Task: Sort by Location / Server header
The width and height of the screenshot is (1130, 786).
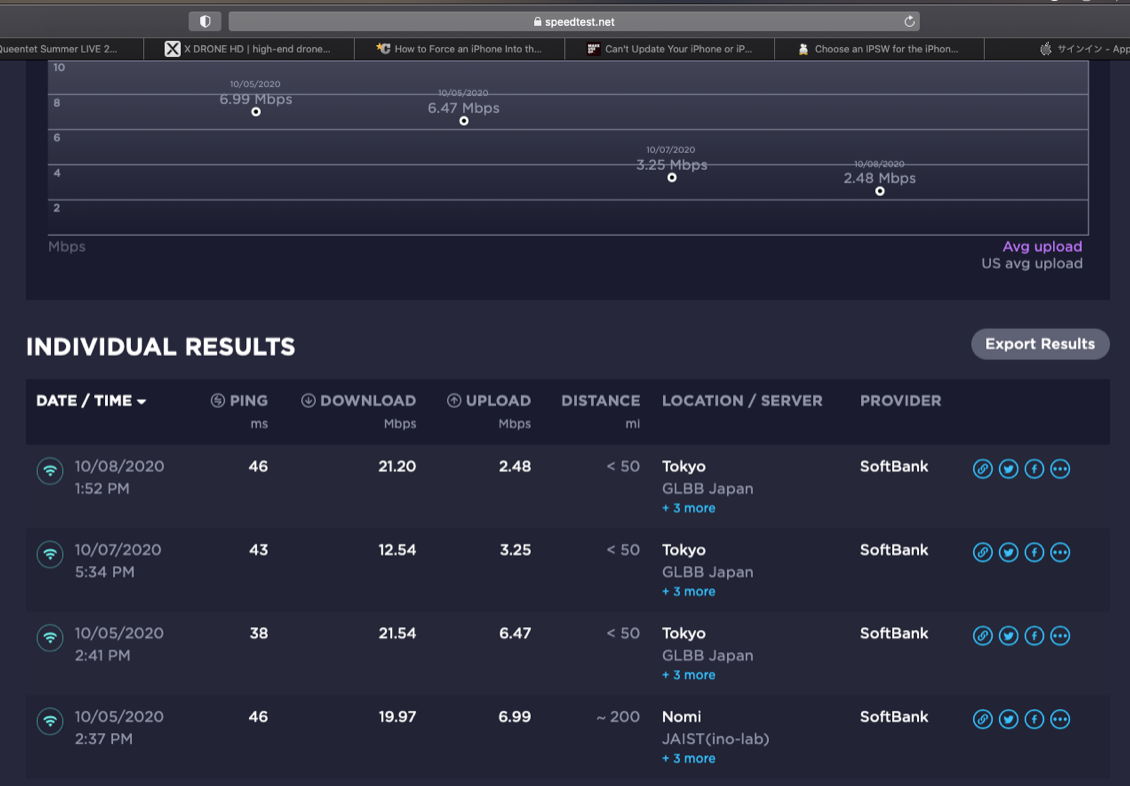Action: coord(742,401)
